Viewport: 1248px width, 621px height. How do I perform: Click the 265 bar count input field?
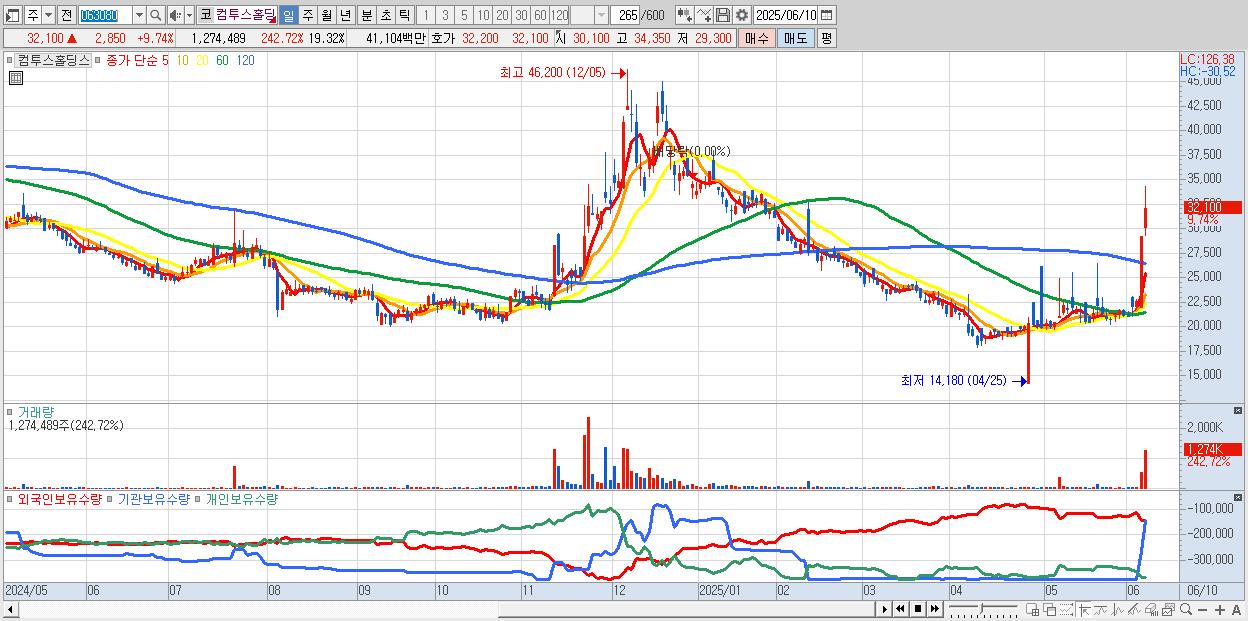point(627,15)
